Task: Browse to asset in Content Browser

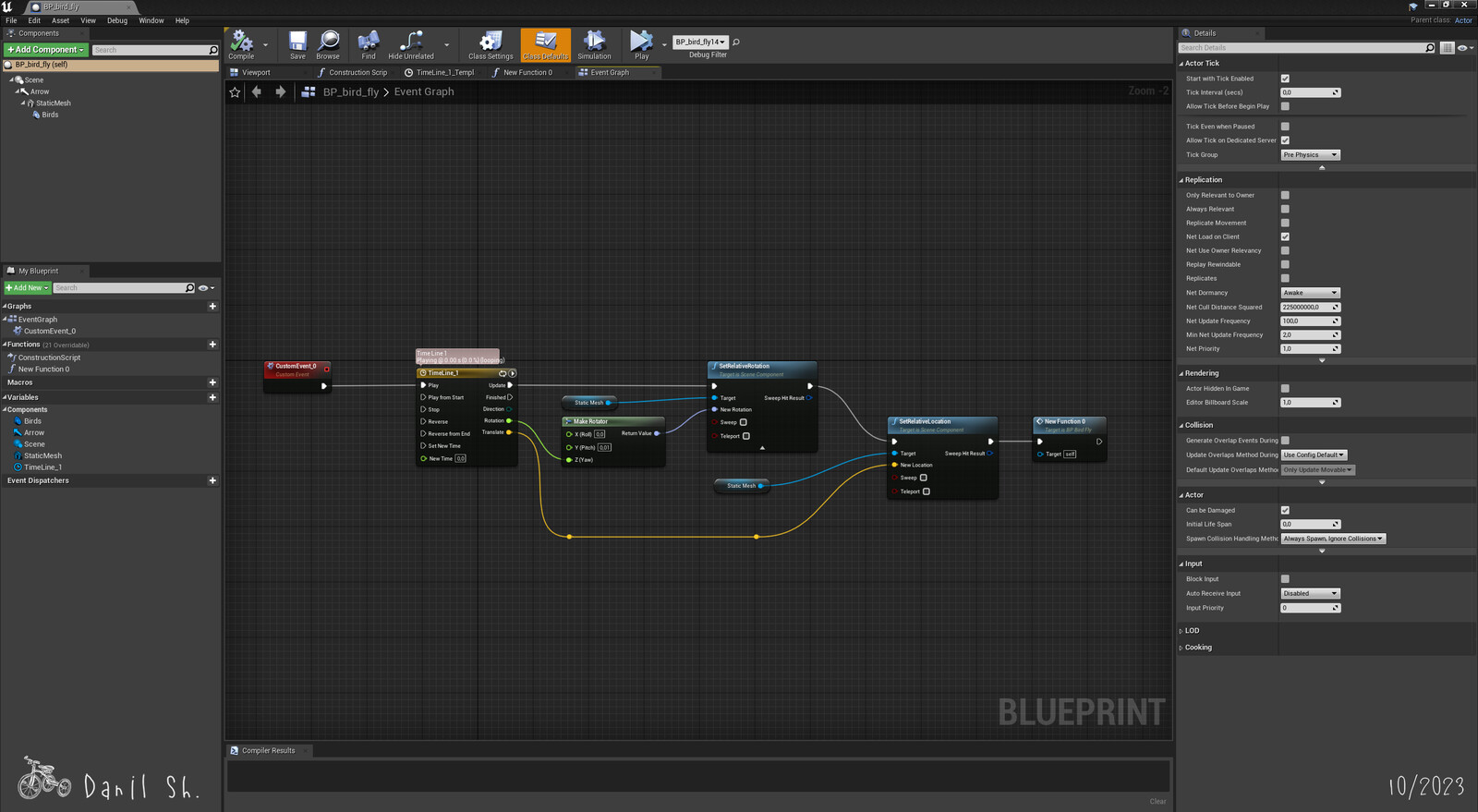Action: [328, 44]
